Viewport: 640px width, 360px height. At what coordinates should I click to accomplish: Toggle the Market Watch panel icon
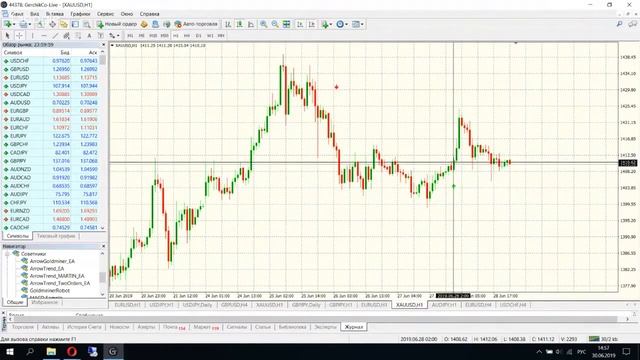pyautogui.click(x=40, y=24)
